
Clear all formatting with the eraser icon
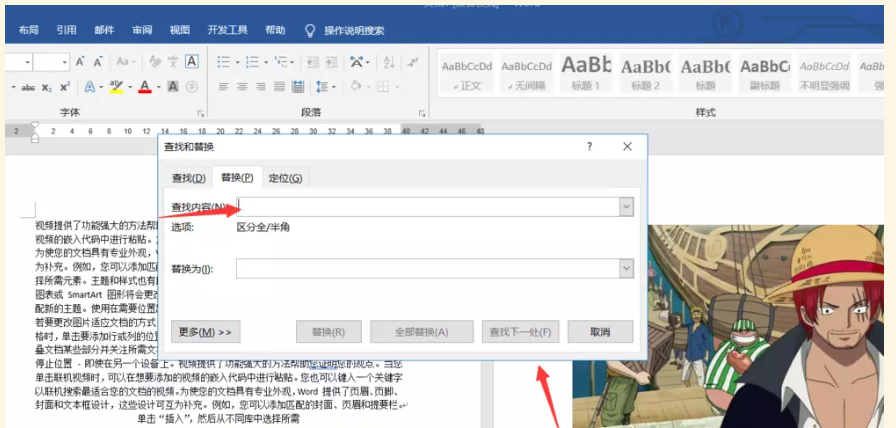[154, 62]
